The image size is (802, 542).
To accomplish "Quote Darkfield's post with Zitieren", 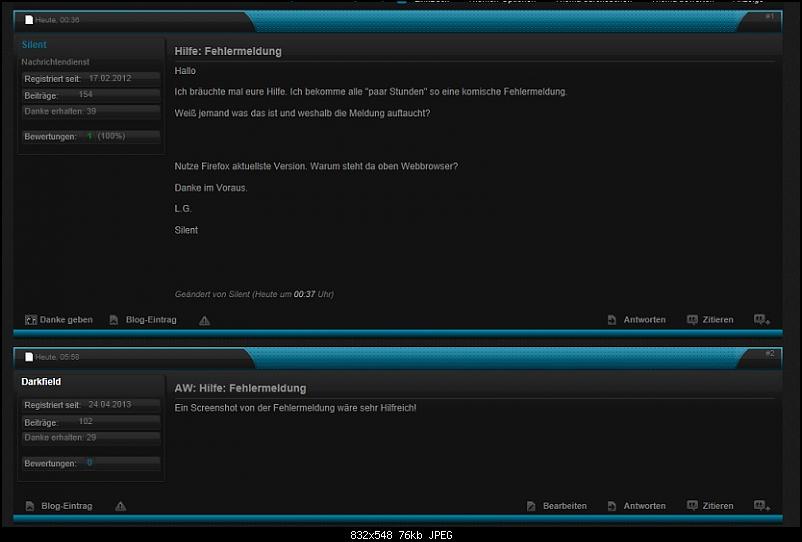I will click(710, 506).
